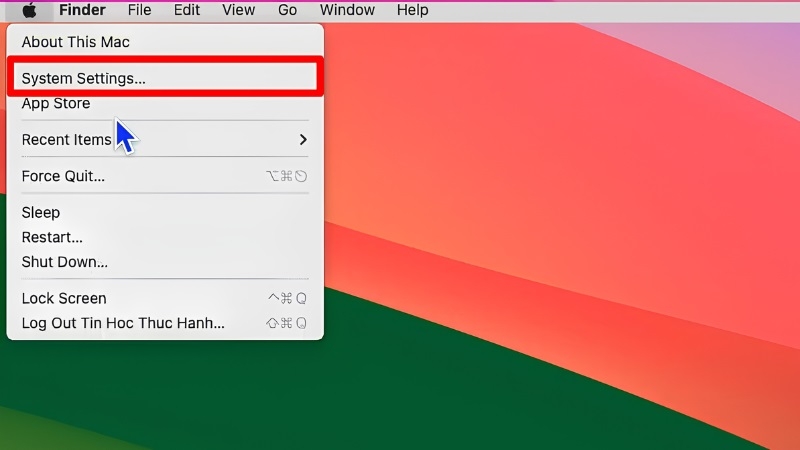Open the Help menu
The height and width of the screenshot is (450, 800).
point(412,10)
